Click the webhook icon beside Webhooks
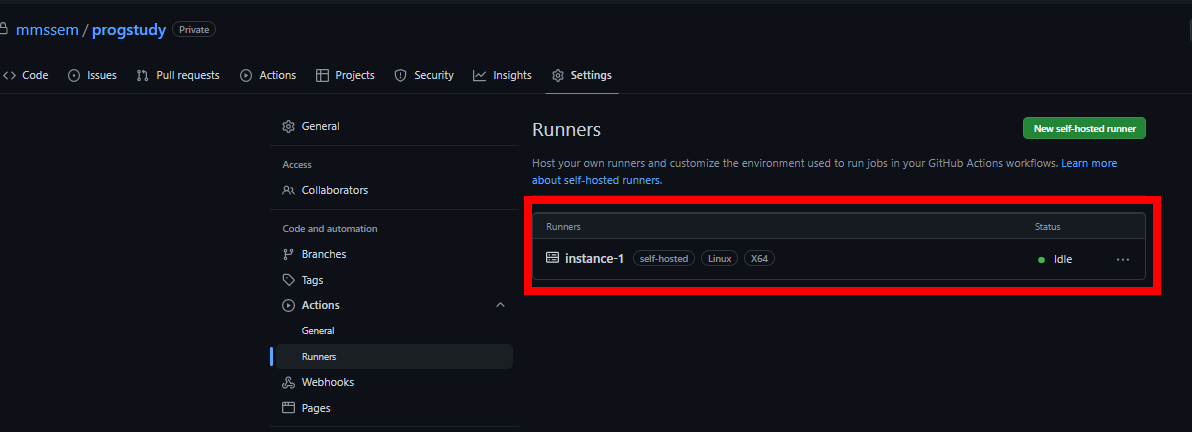This screenshot has width=1192, height=432. (288, 382)
